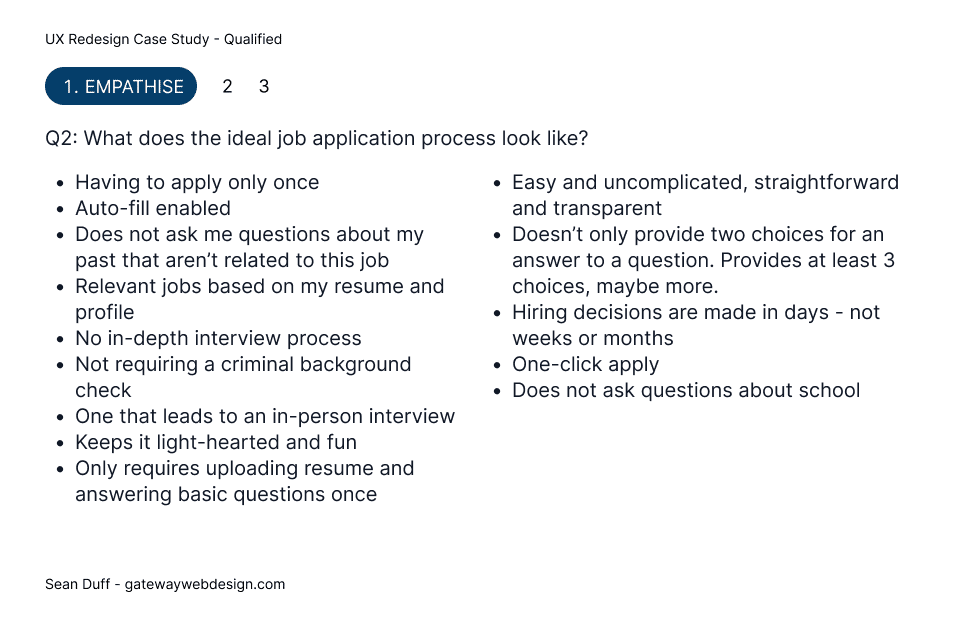959x619 pixels.
Task: Select the "Auto-fill enabled" bullet
Action: (x=153, y=209)
